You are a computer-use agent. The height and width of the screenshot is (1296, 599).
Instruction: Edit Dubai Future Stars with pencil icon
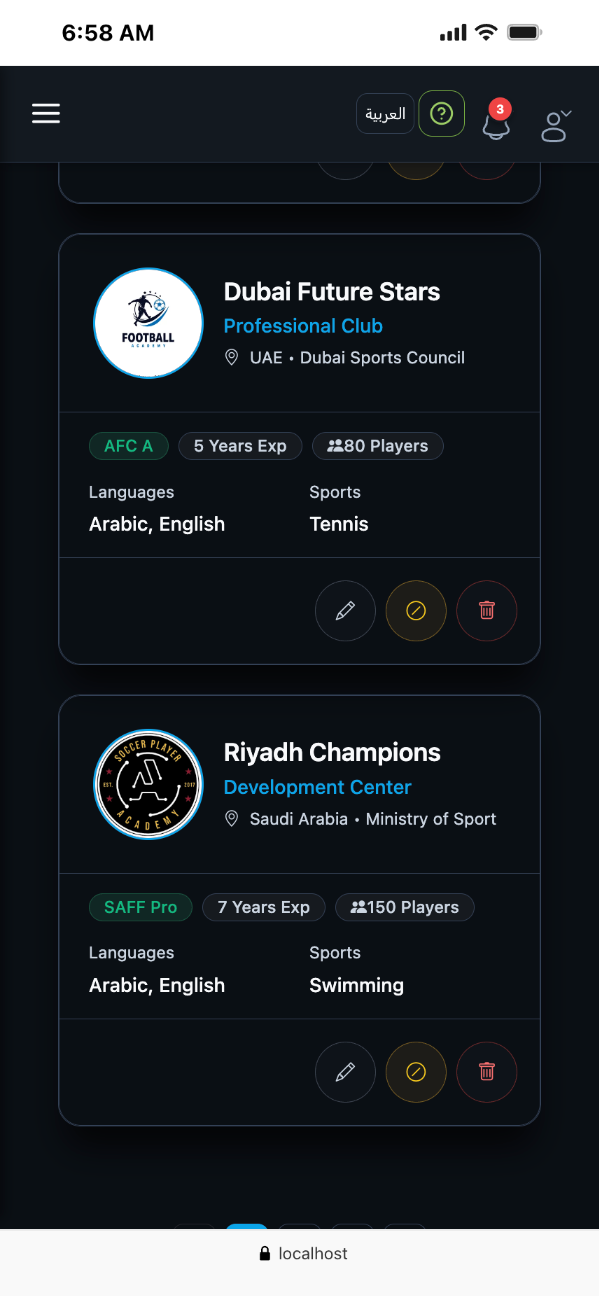click(345, 610)
